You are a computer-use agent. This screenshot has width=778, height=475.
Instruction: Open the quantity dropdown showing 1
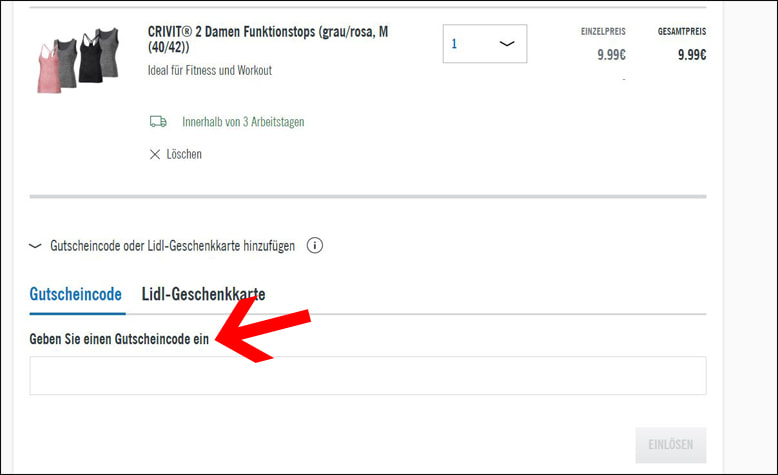point(485,44)
